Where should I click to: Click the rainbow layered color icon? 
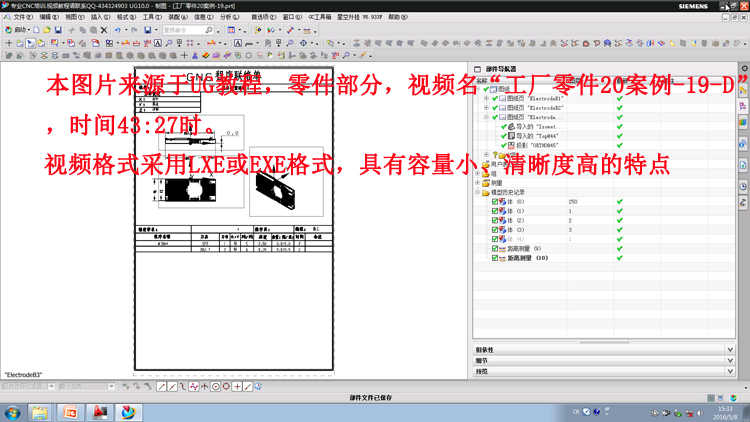206,56
